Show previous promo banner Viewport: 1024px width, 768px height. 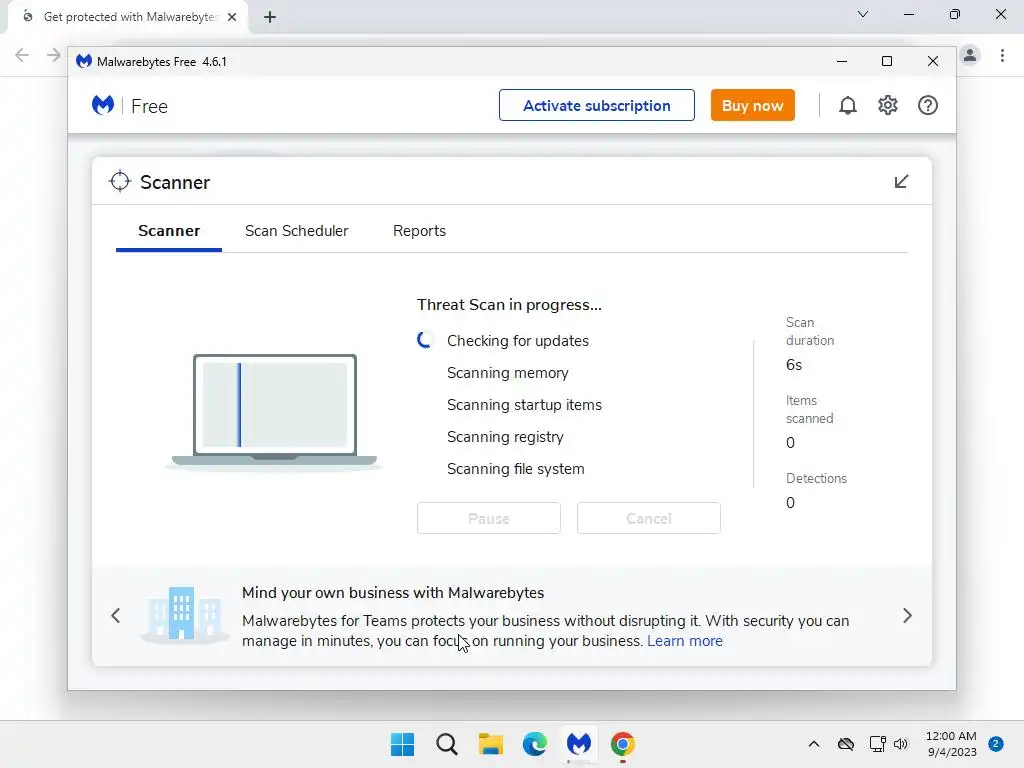click(116, 615)
